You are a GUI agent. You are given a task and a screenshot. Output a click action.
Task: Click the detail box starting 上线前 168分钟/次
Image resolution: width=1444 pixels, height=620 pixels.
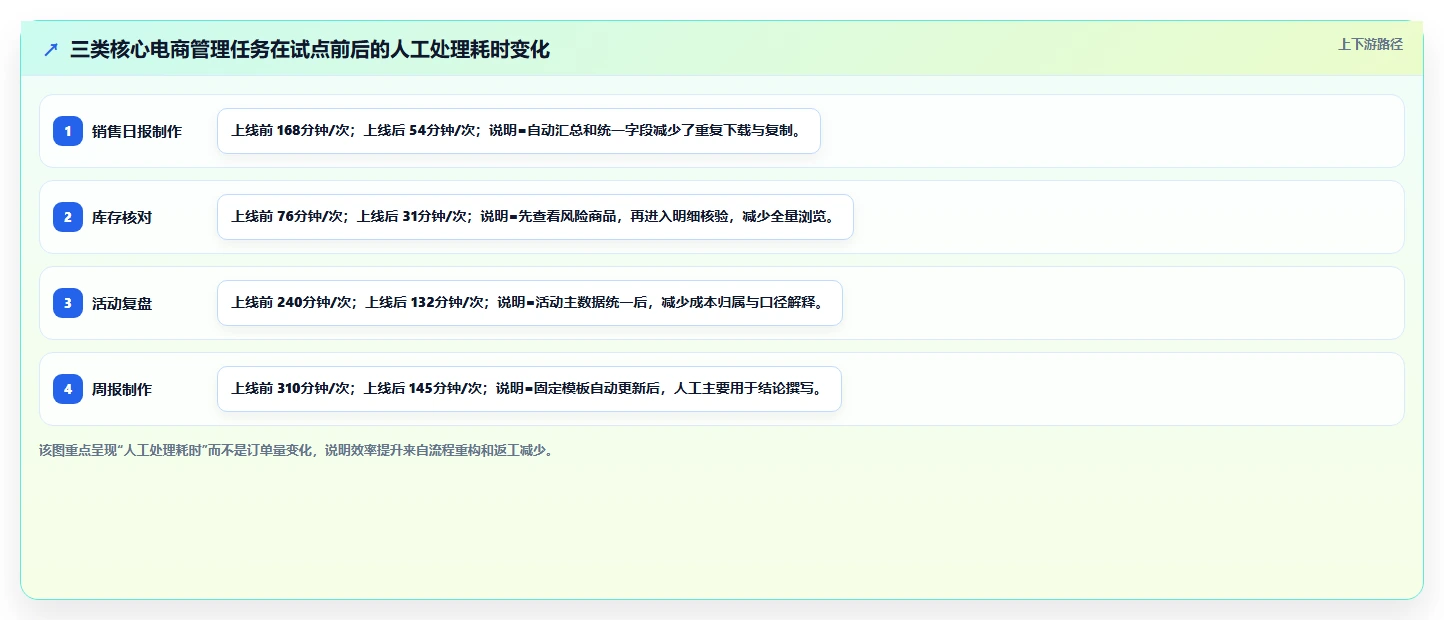click(519, 131)
